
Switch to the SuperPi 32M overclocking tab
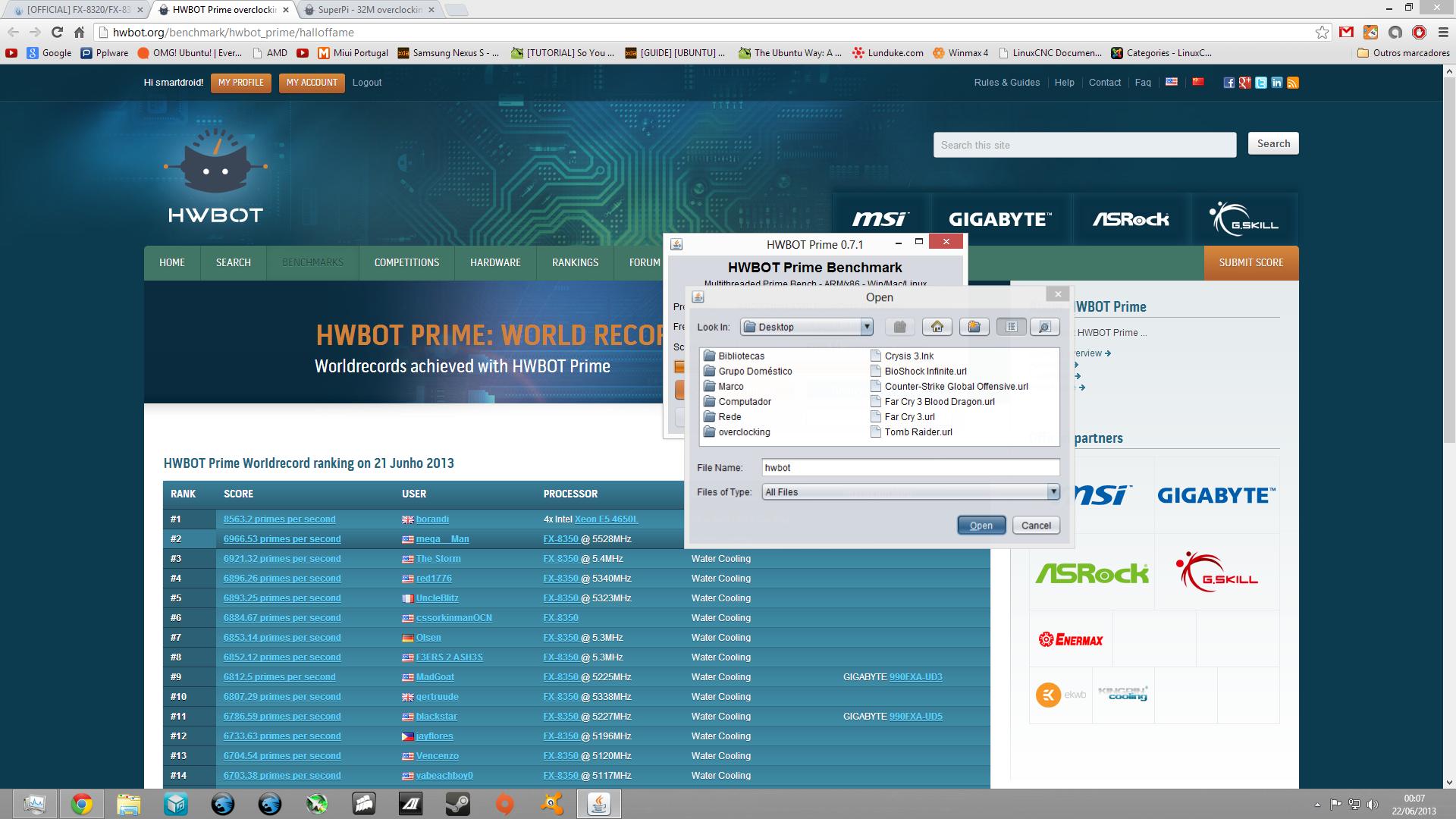coord(369,10)
